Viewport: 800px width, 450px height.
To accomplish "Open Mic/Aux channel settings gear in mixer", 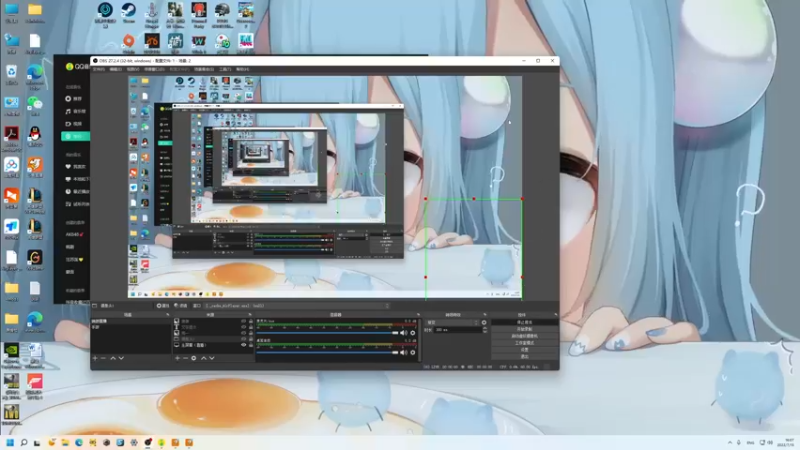I will pyautogui.click(x=413, y=333).
